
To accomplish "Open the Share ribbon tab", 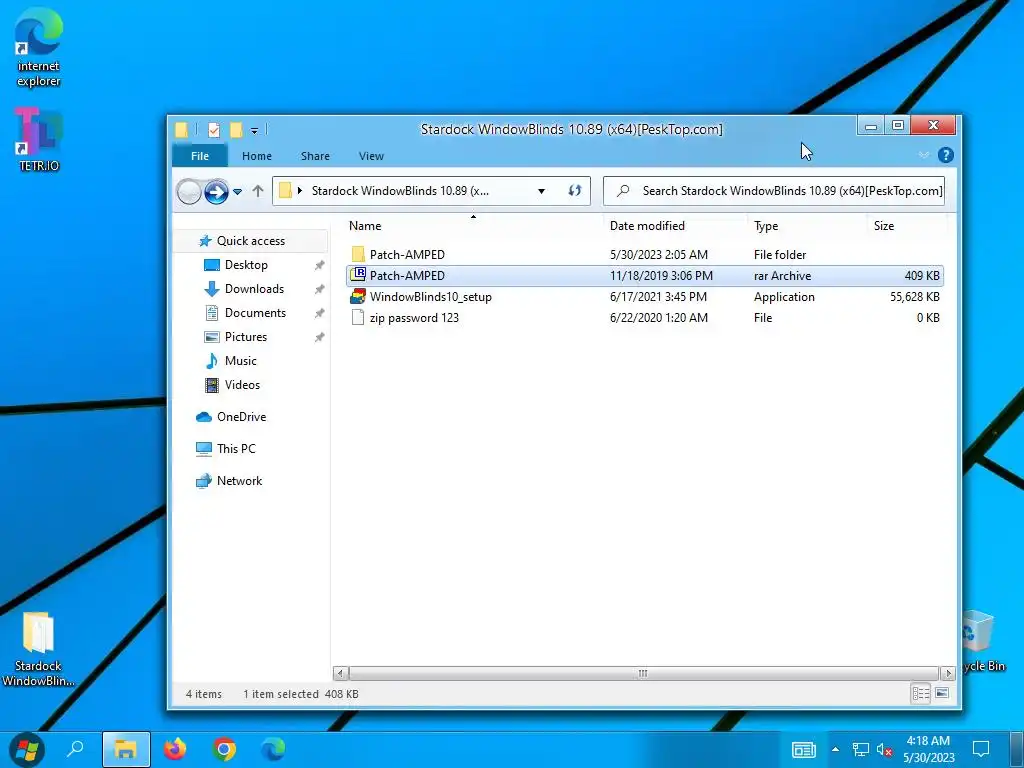I will (315, 156).
